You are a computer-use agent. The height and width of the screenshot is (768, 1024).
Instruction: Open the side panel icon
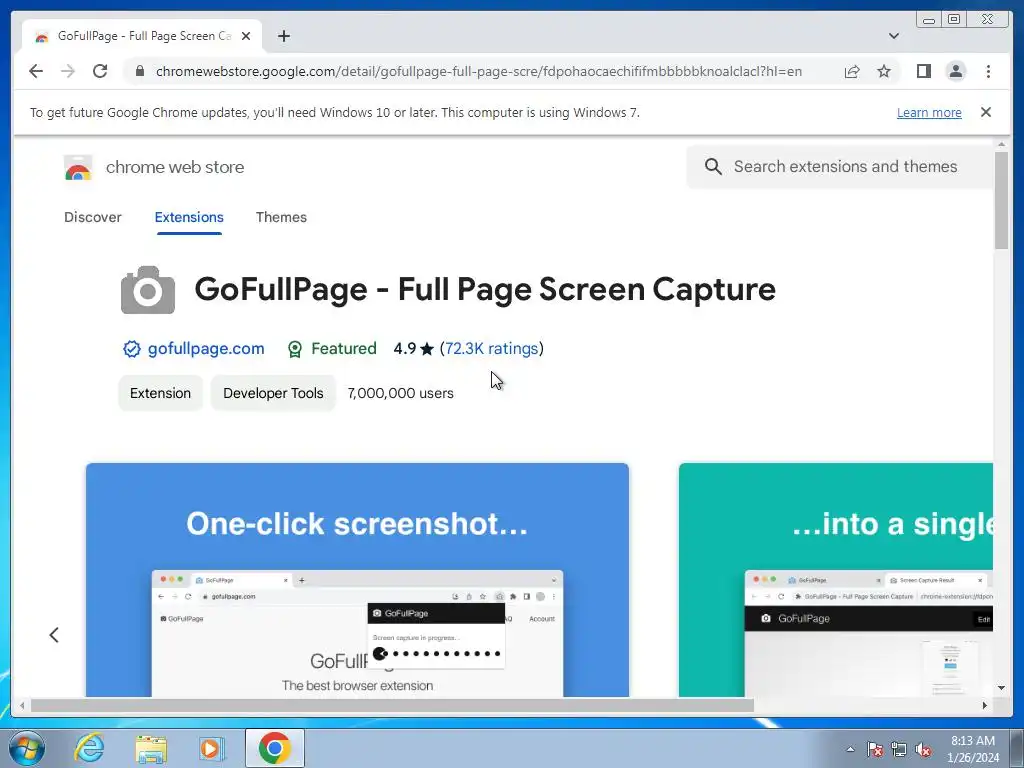tap(923, 71)
